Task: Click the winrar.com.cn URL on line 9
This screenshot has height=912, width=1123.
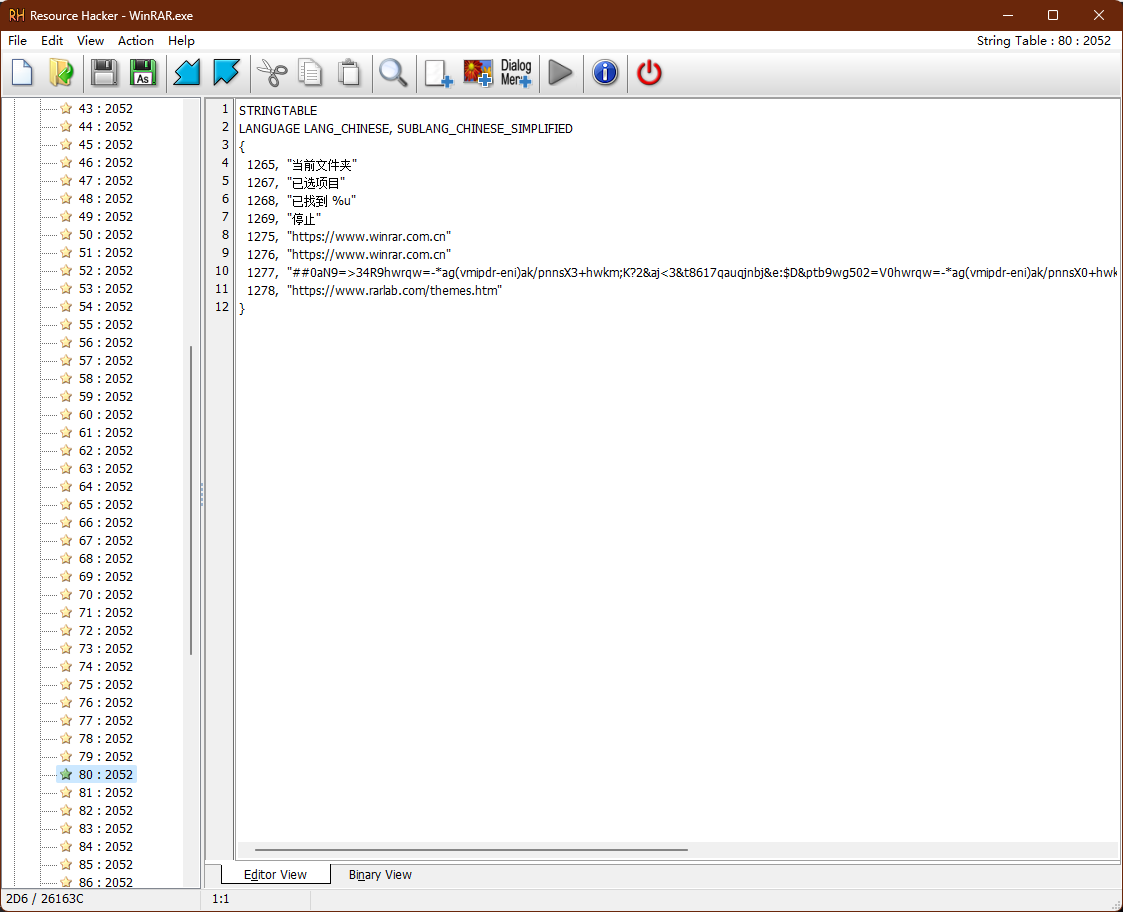Action: tap(369, 254)
